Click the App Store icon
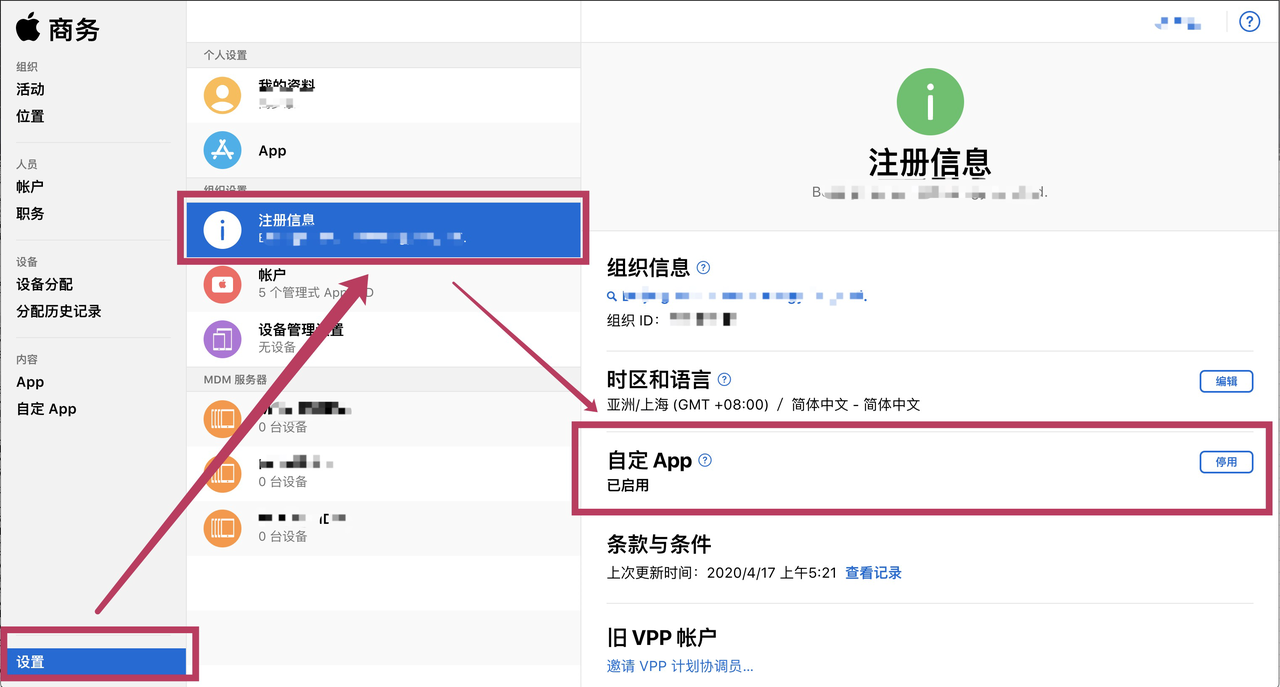 [222, 150]
